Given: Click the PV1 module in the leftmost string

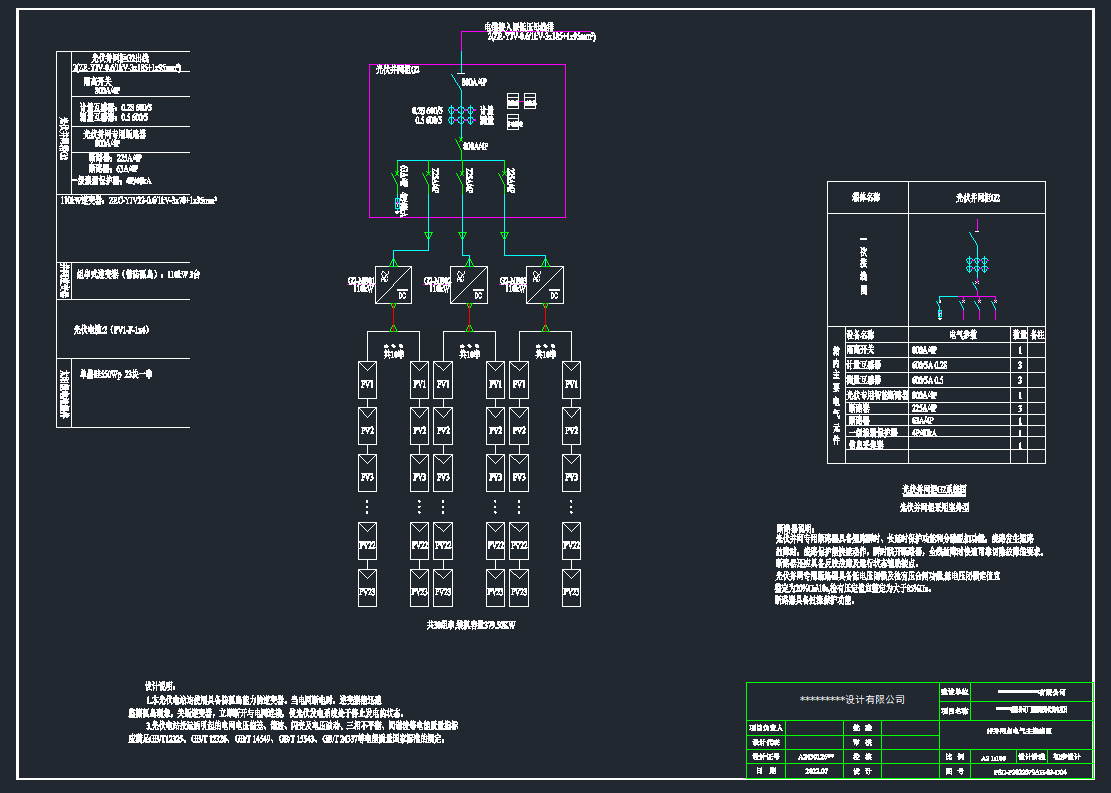Looking at the screenshot, I should (x=368, y=383).
